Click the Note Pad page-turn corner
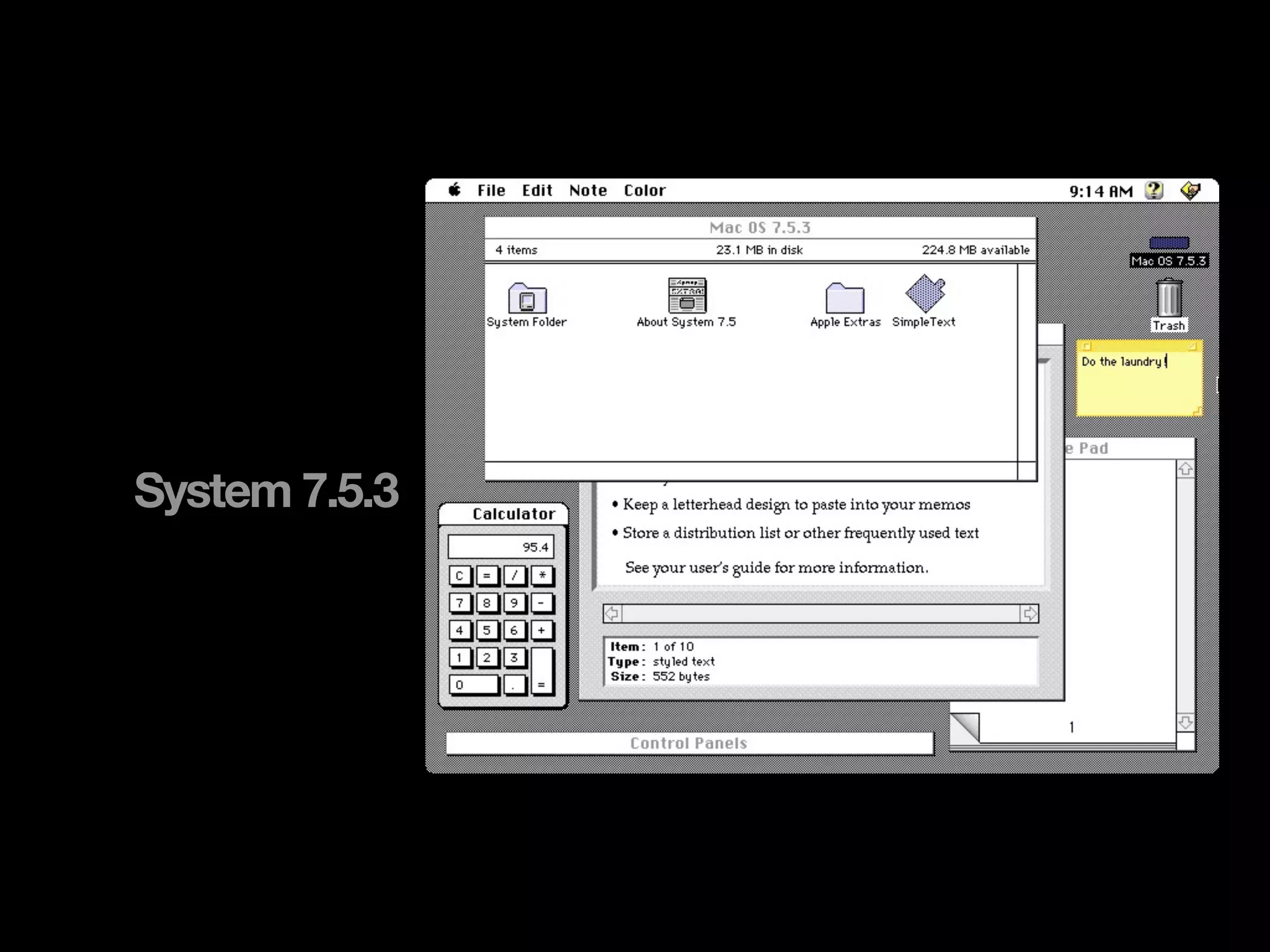 tap(965, 727)
